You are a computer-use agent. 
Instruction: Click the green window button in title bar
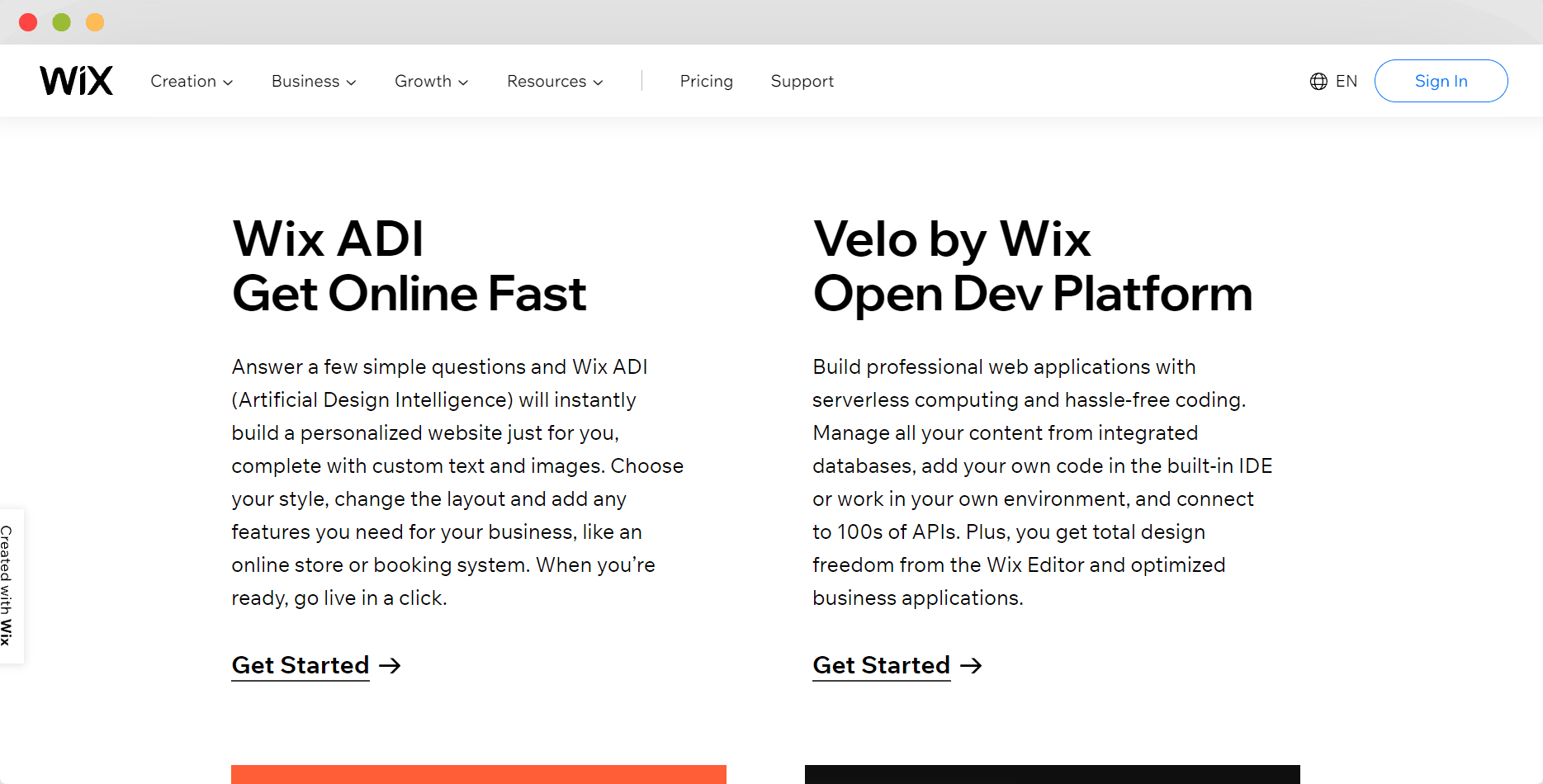[62, 22]
